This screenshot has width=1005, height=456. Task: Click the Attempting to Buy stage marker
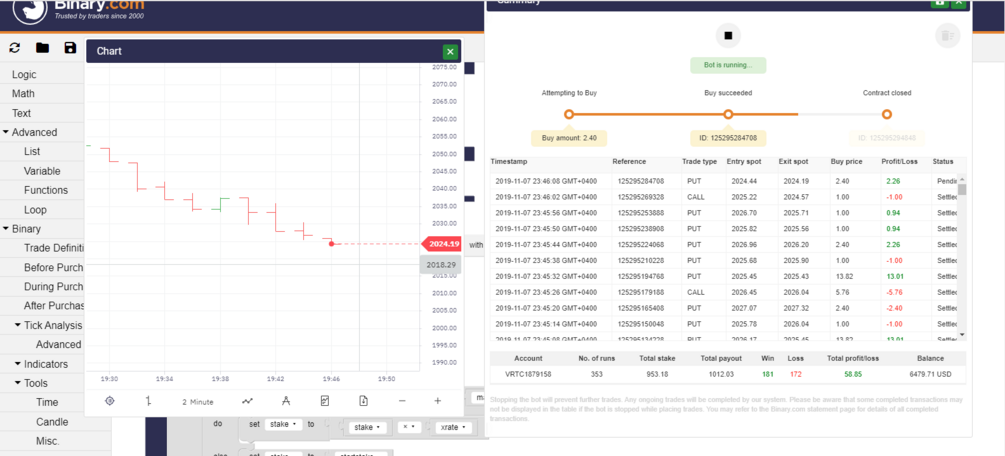569,114
